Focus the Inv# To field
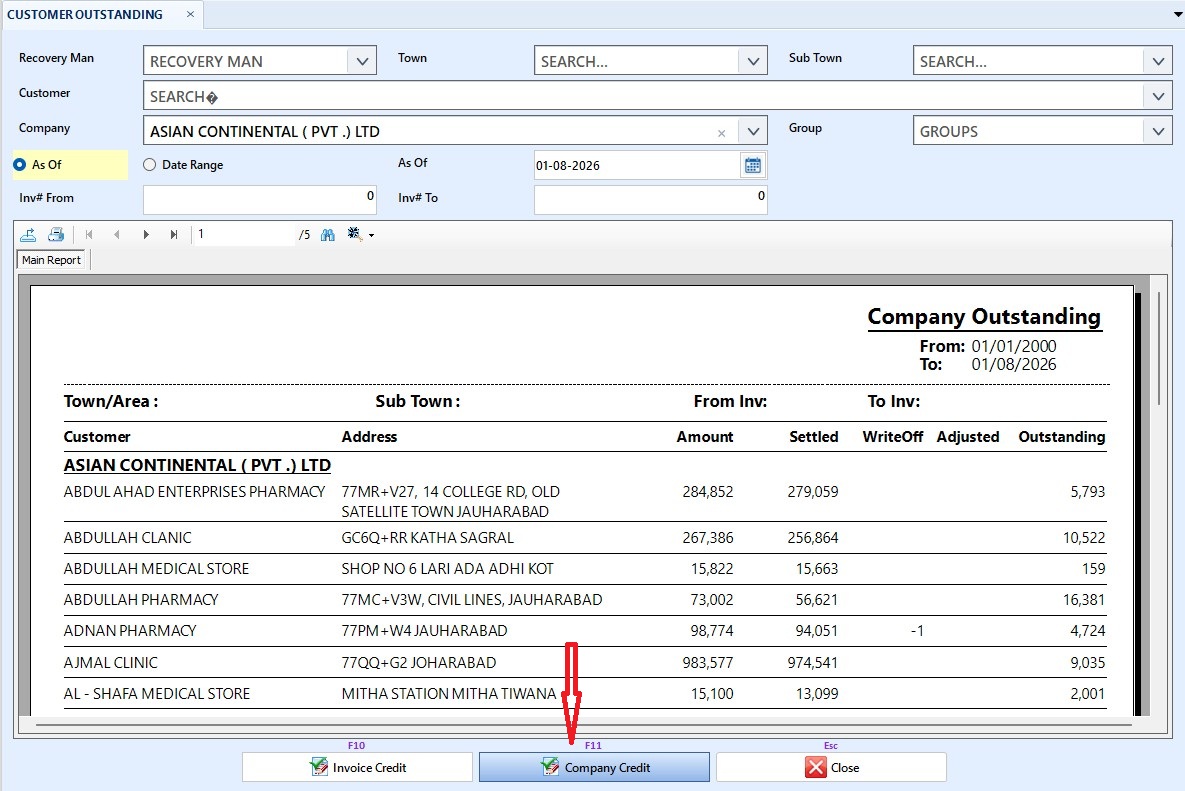The image size is (1185, 791). pyautogui.click(x=651, y=199)
